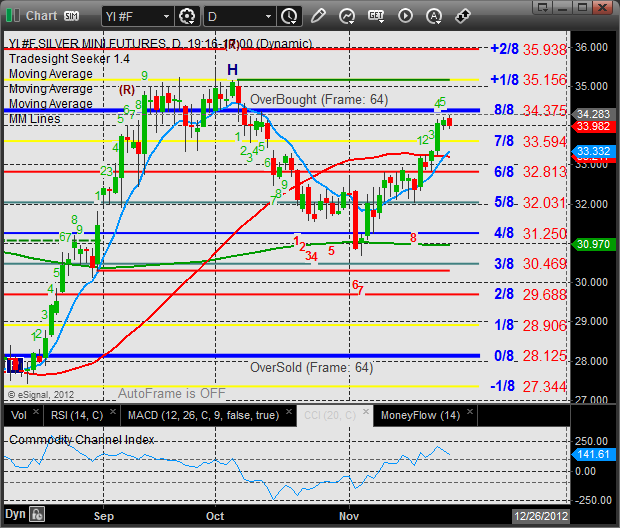The image size is (620, 528).
Task: Click the Tradesight Seeker 1.4 label
Action: point(69,59)
